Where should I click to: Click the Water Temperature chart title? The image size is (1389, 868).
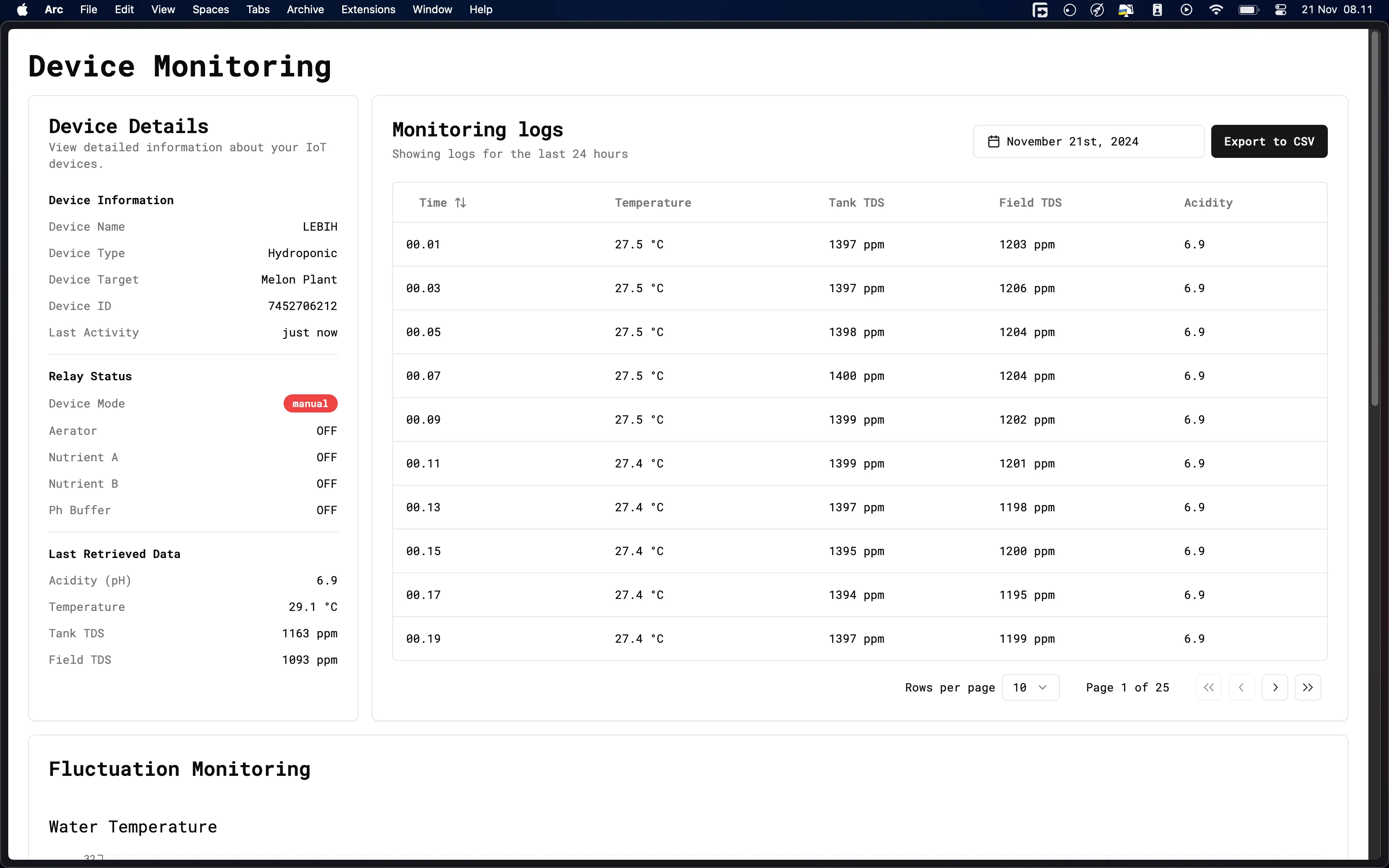tap(133, 827)
